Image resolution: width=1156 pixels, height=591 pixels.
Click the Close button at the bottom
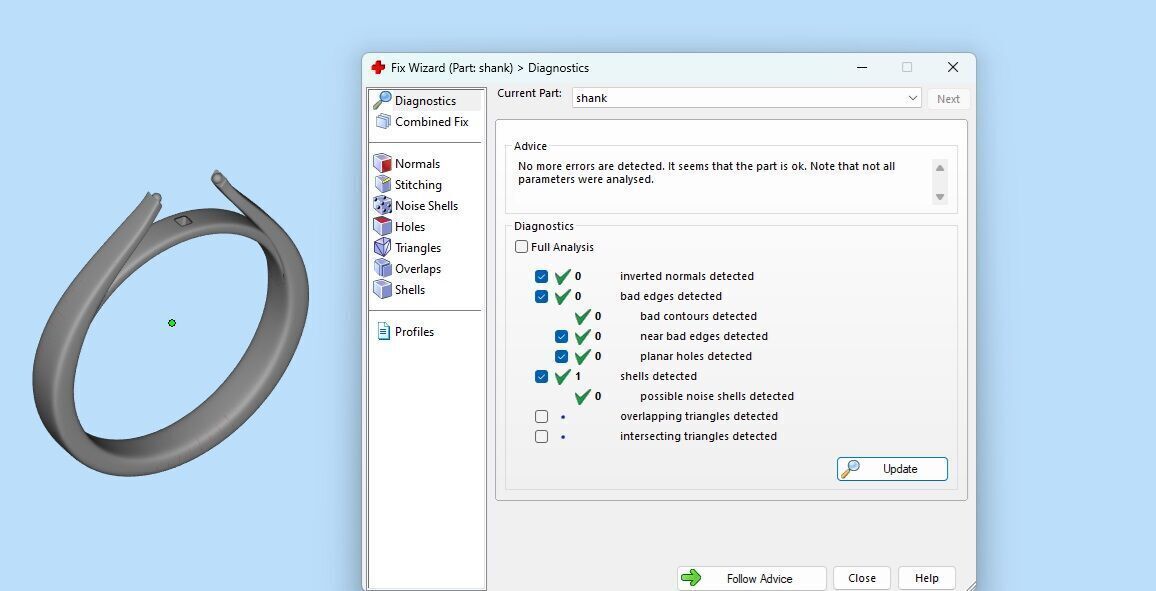pos(862,578)
